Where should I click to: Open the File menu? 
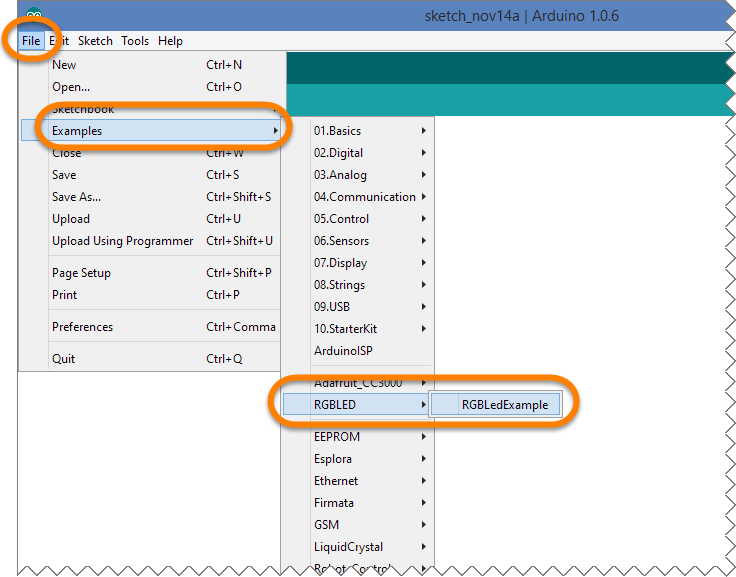31,41
